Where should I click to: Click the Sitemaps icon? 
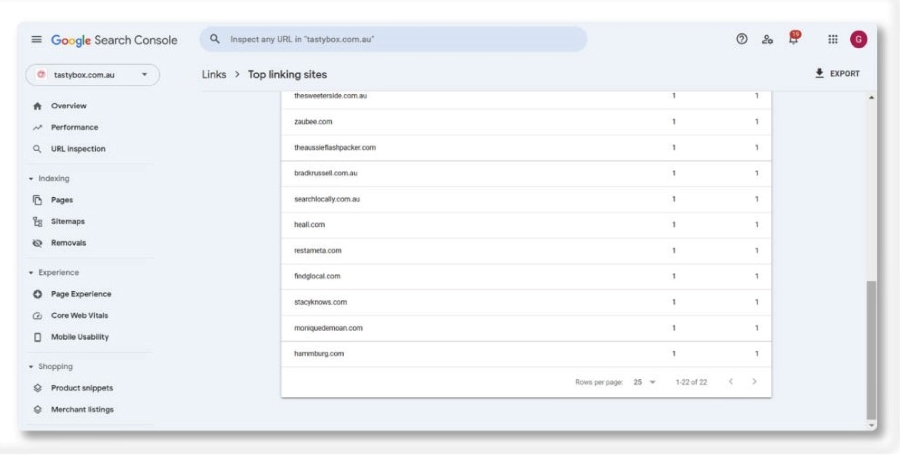(x=37, y=221)
